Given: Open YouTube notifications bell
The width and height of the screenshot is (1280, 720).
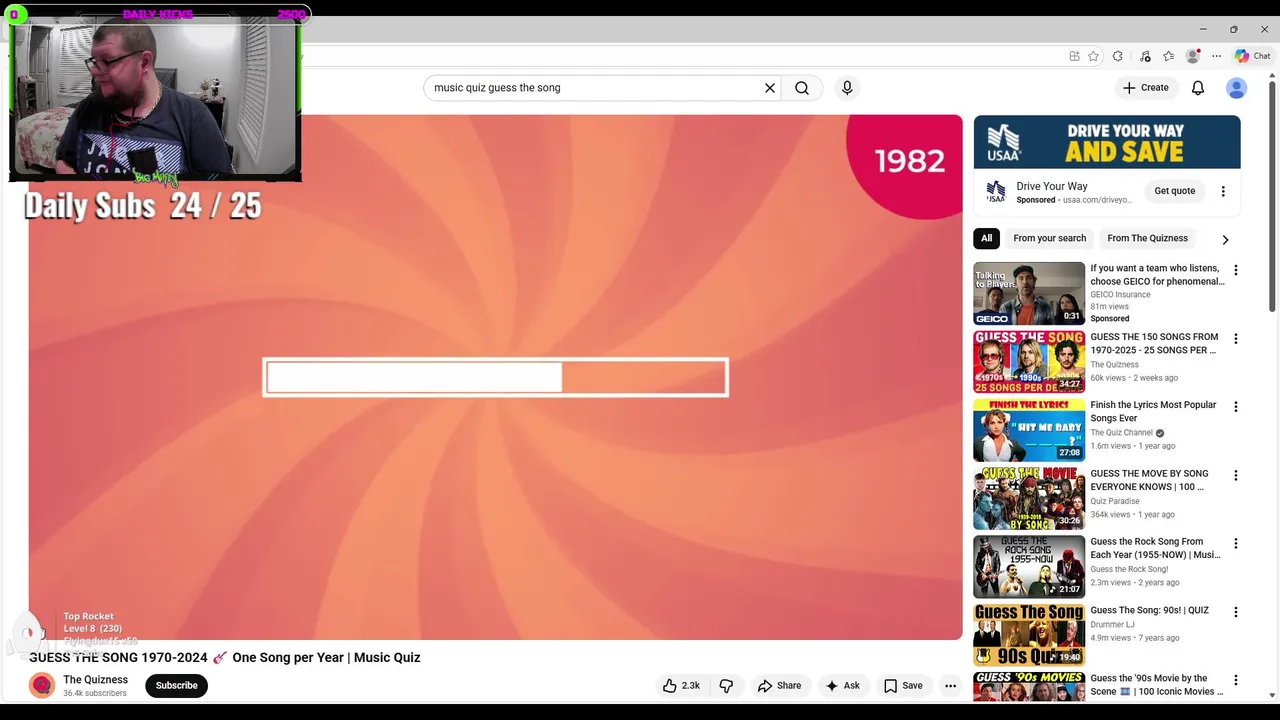Looking at the screenshot, I should point(1198,88).
